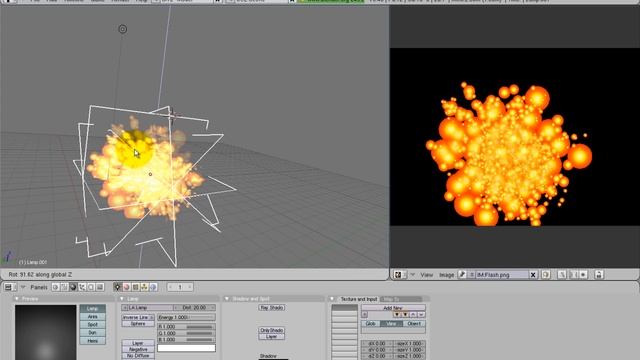Open the lamp datablock browse arrow beside LA:Lamp
The width and height of the screenshot is (640, 360).
click(124, 308)
